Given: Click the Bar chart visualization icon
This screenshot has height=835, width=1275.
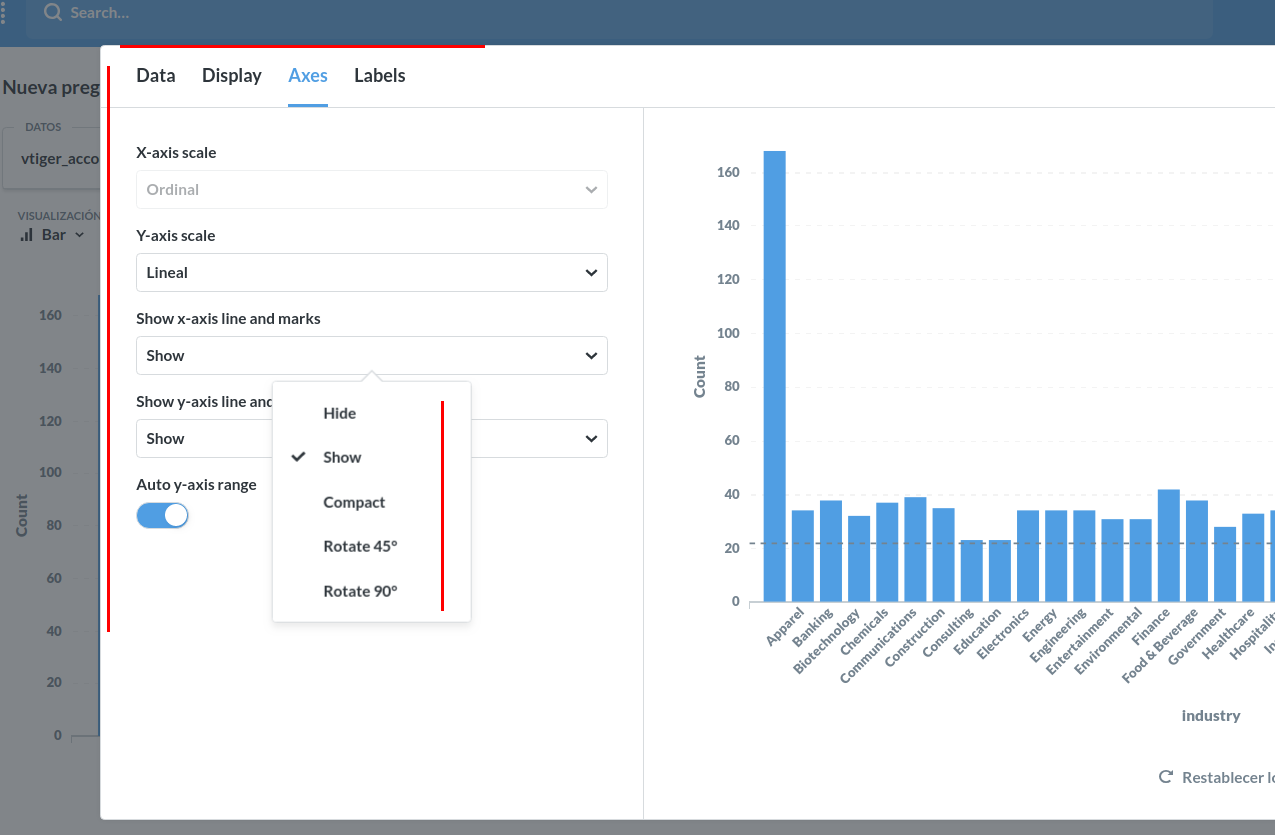Looking at the screenshot, I should [27, 235].
